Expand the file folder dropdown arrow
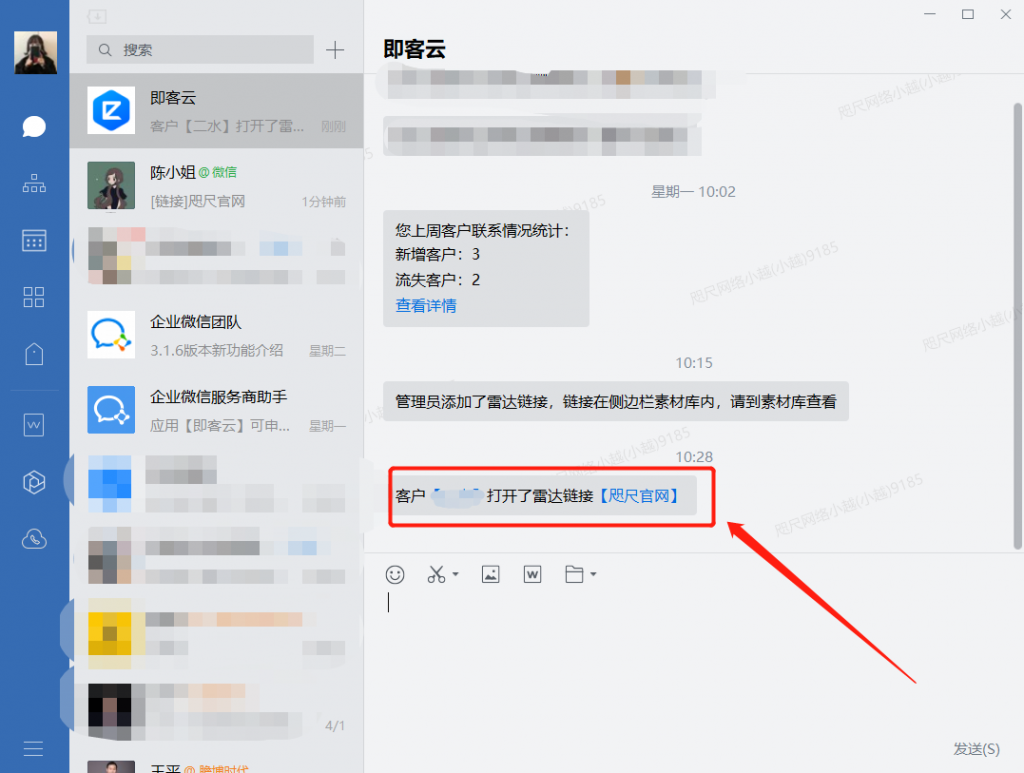Screen dimensions: 1024x773 point(593,575)
